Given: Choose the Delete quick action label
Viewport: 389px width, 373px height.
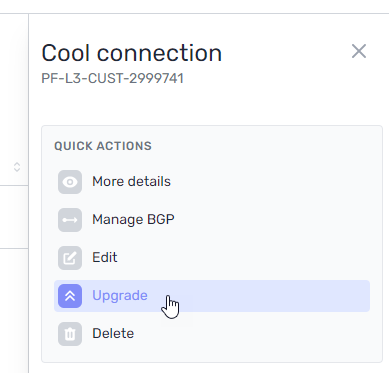Looking at the screenshot, I should [x=113, y=334].
